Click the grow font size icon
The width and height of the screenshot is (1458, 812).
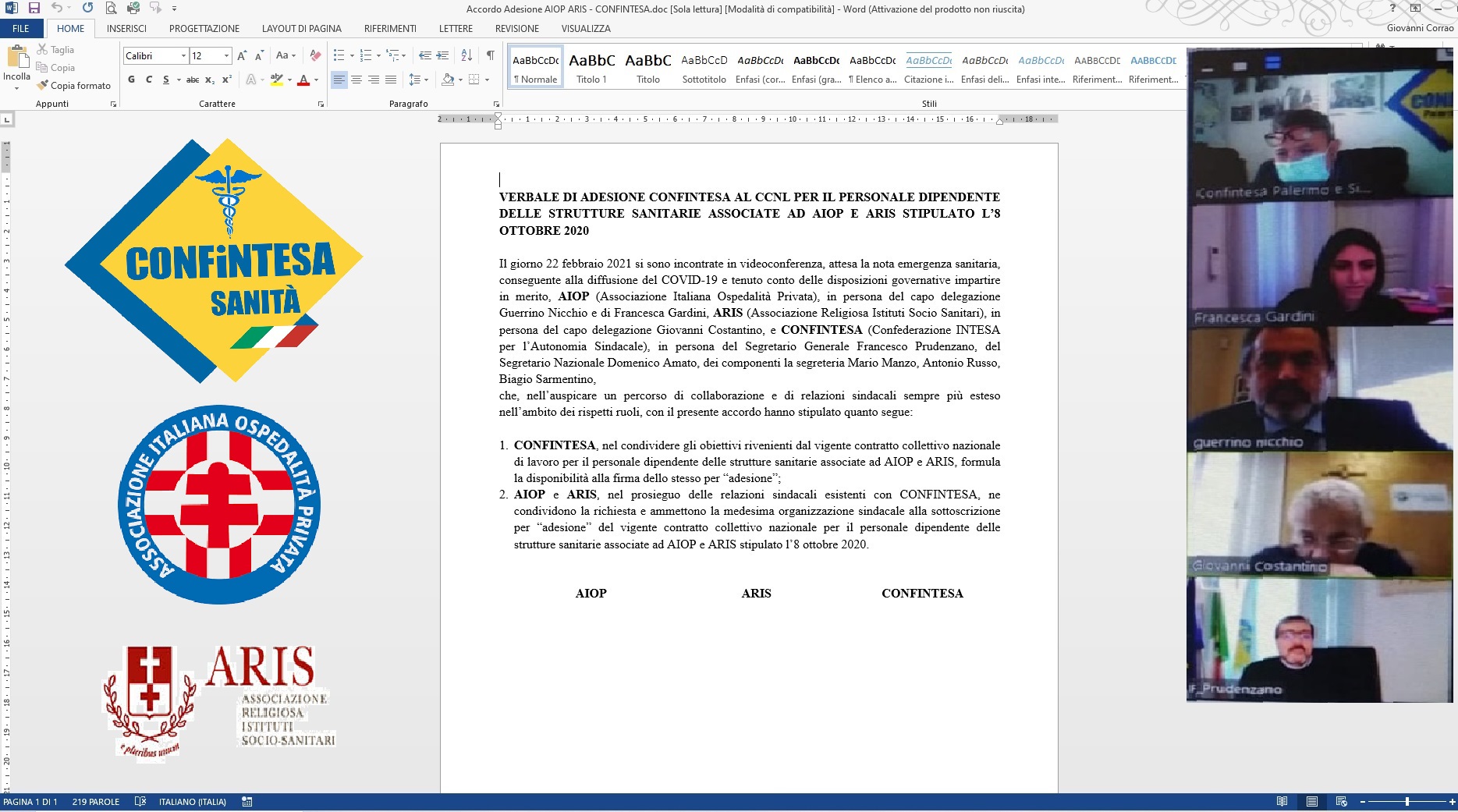(x=242, y=55)
